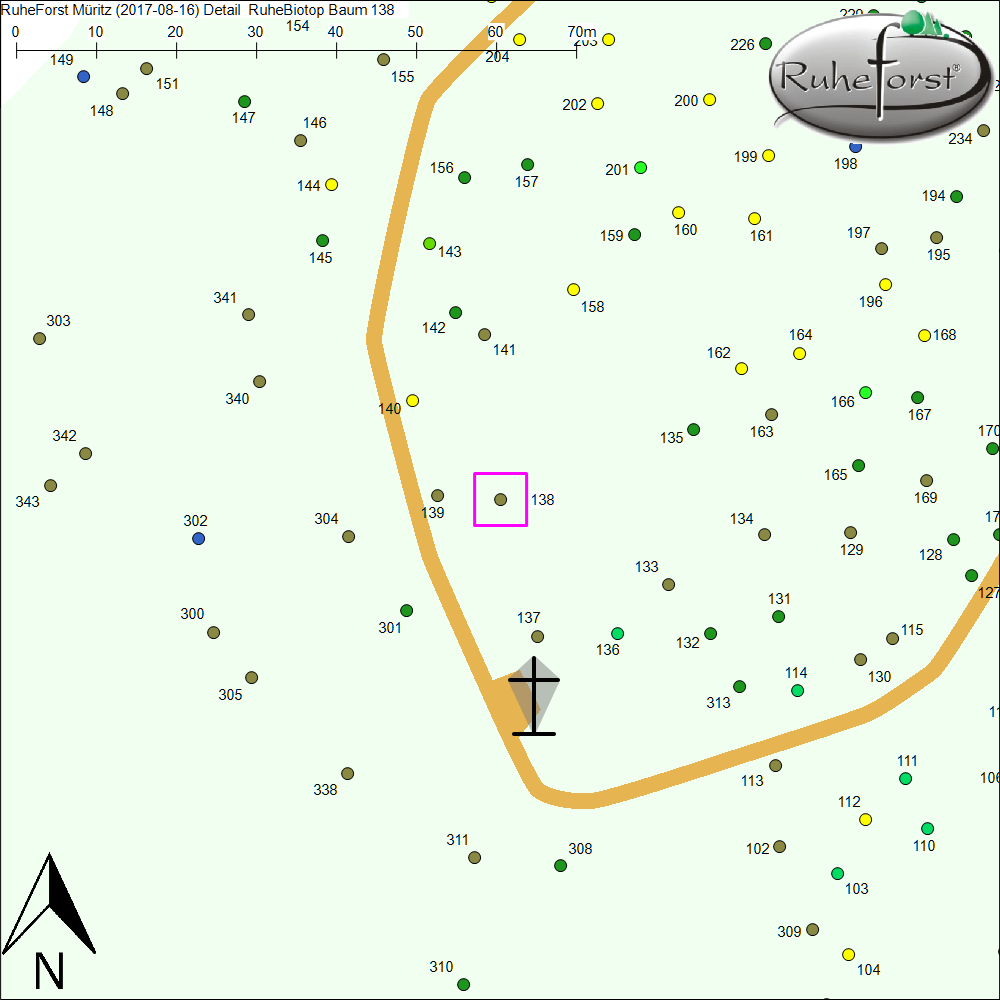Select the blue tree marker 302
This screenshot has height=1000, width=1000.
[x=198, y=539]
